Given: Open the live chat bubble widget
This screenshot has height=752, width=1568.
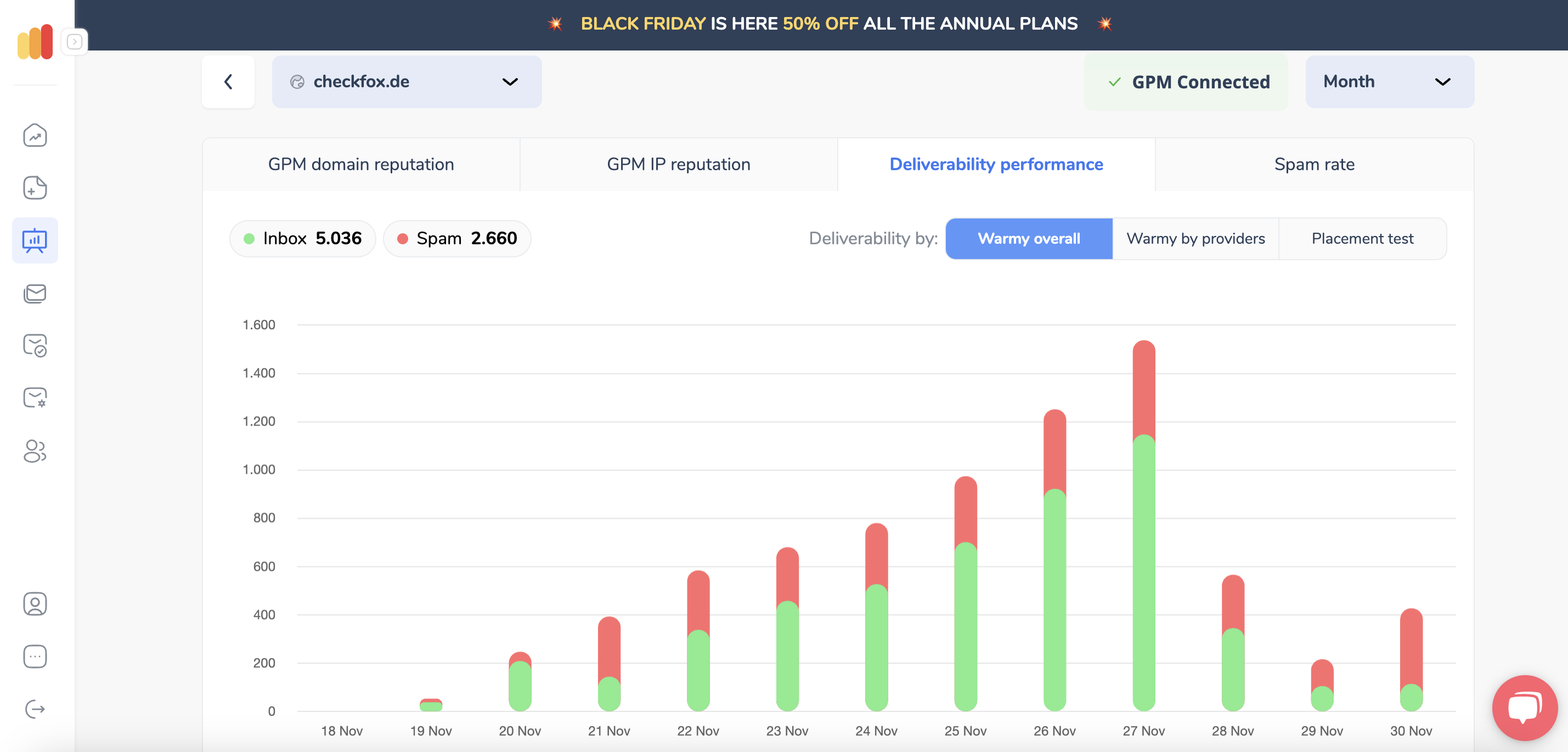Looking at the screenshot, I should (x=1524, y=708).
